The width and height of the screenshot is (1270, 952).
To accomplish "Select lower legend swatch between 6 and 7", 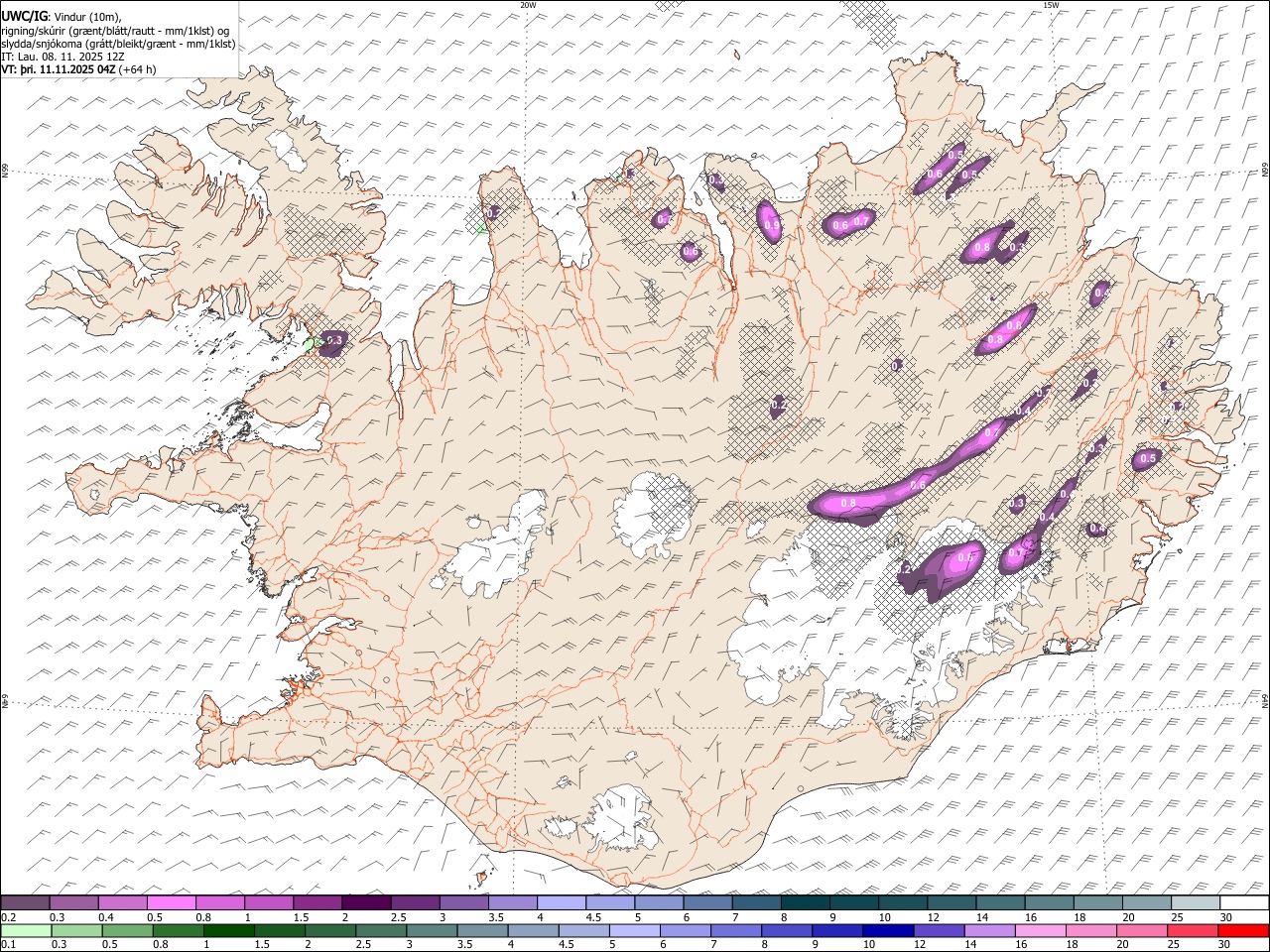I will pos(686,930).
